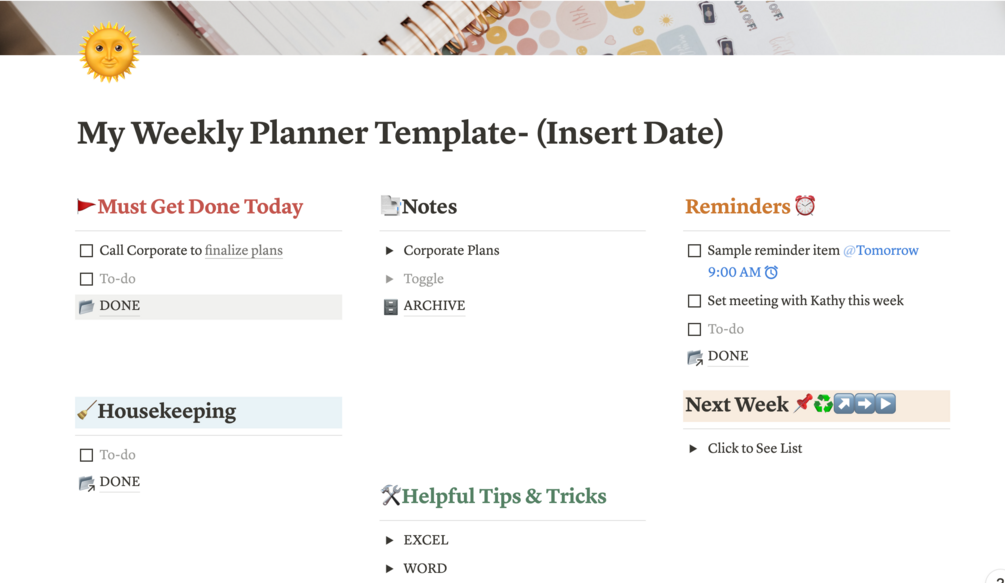Click the file cabinet icon beside ARCHIVE
This screenshot has height=583, width=1005.
(390, 307)
